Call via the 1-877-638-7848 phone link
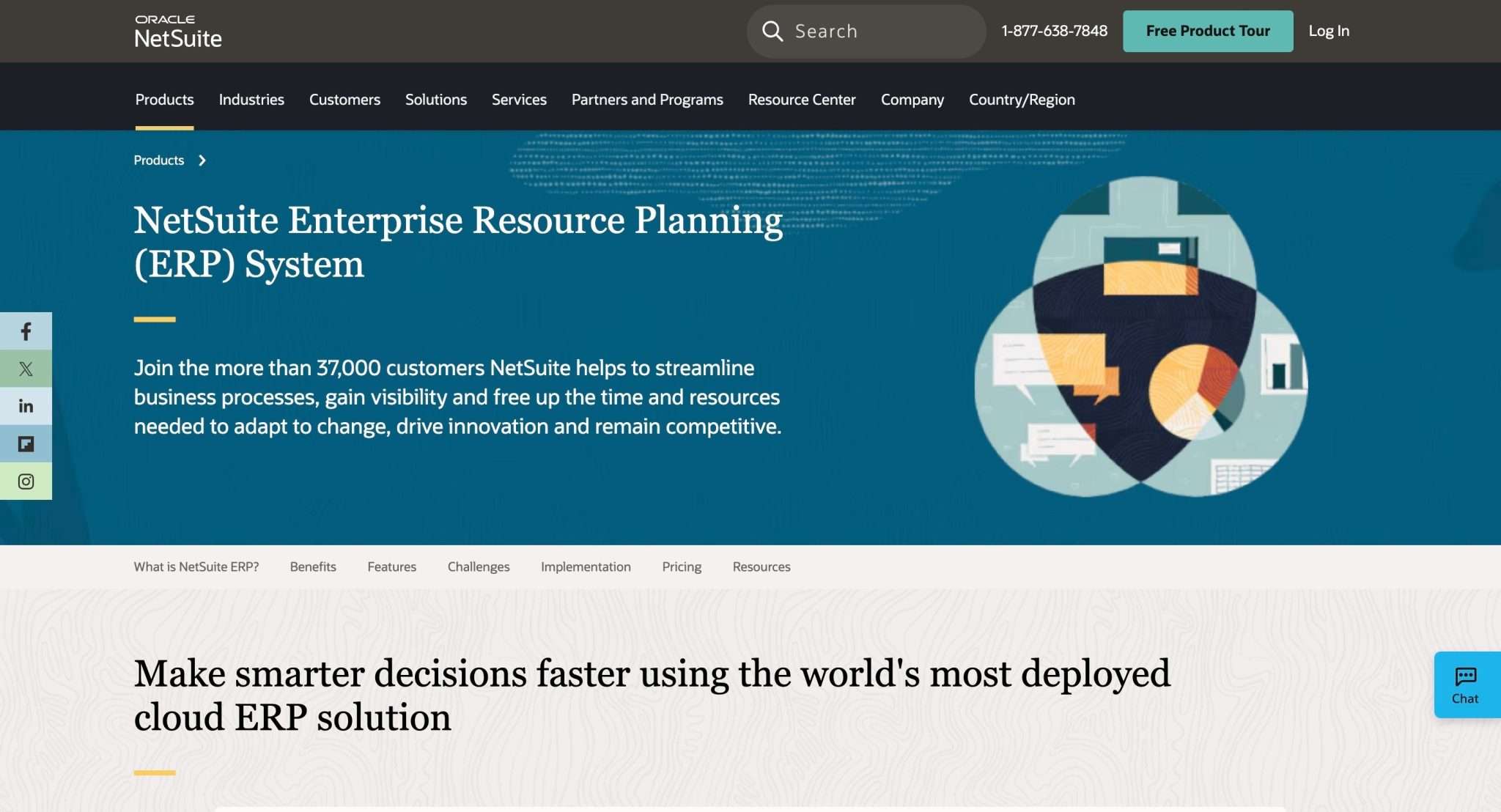This screenshot has height=812, width=1501. (x=1054, y=31)
